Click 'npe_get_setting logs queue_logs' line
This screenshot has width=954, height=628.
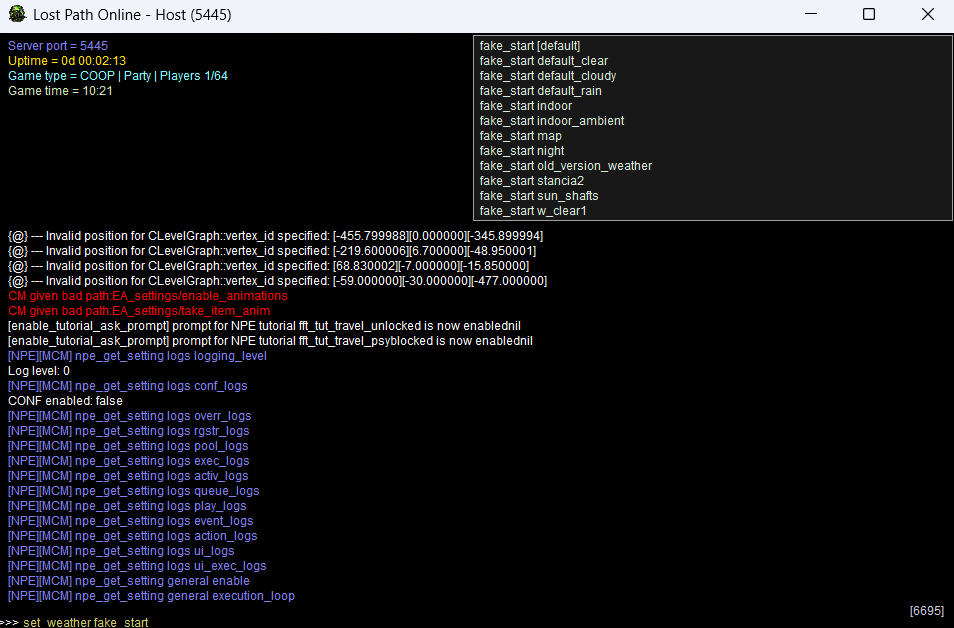(x=134, y=490)
